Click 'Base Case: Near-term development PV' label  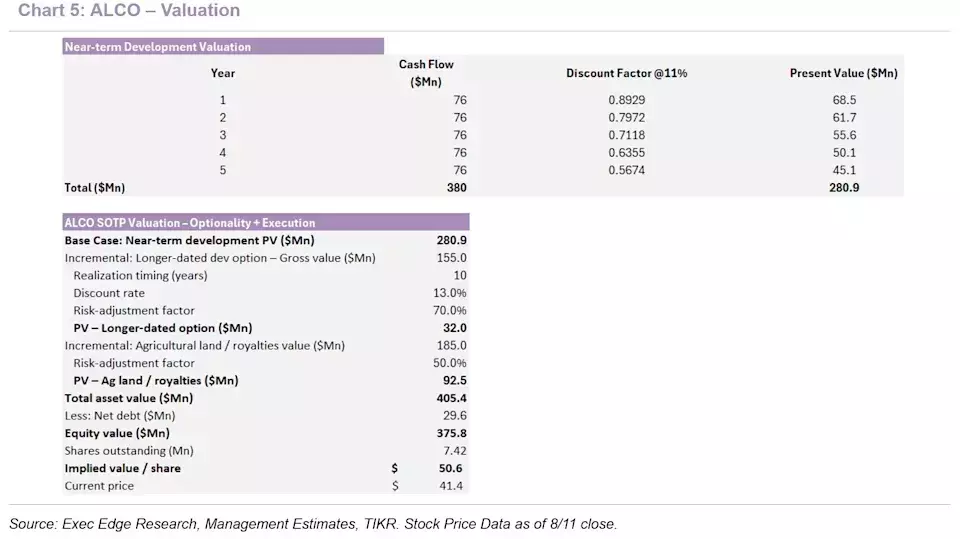(x=189, y=240)
